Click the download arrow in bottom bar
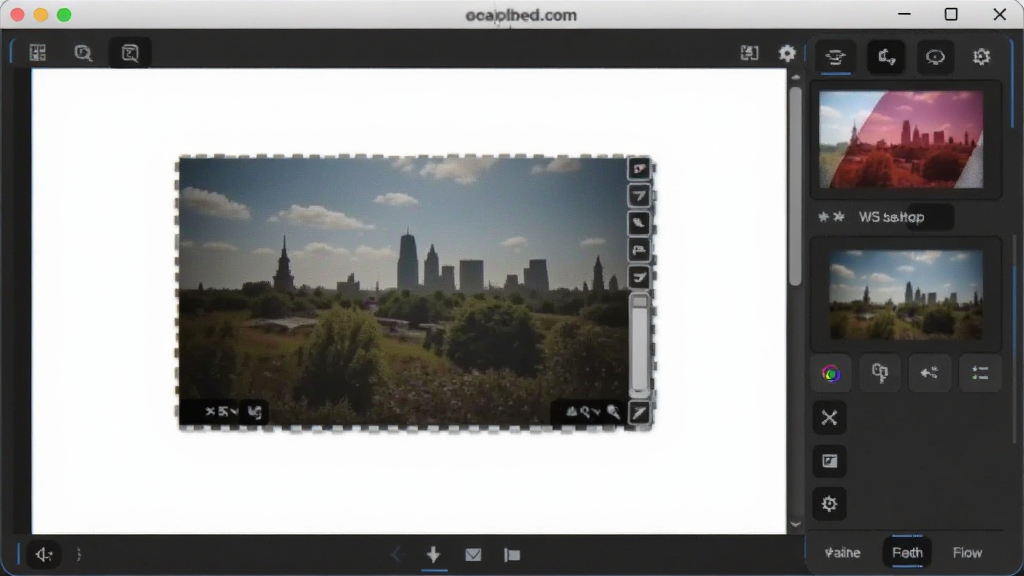This screenshot has width=1024, height=576. [x=434, y=554]
